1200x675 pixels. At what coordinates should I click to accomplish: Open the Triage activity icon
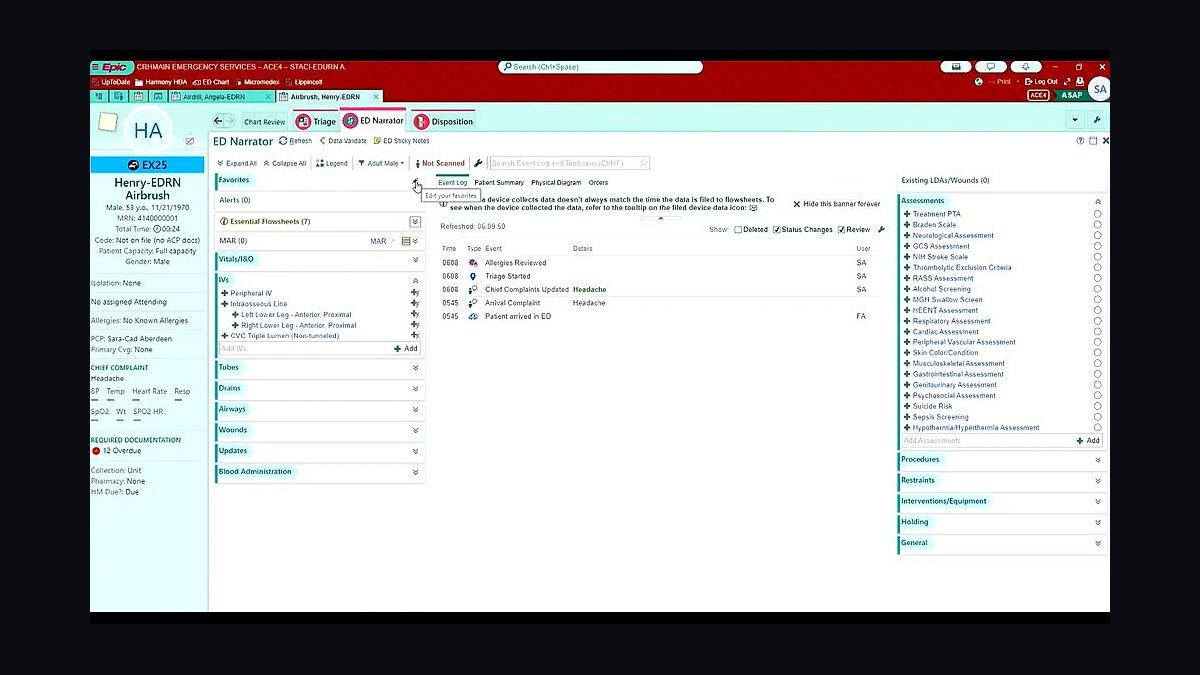(303, 121)
